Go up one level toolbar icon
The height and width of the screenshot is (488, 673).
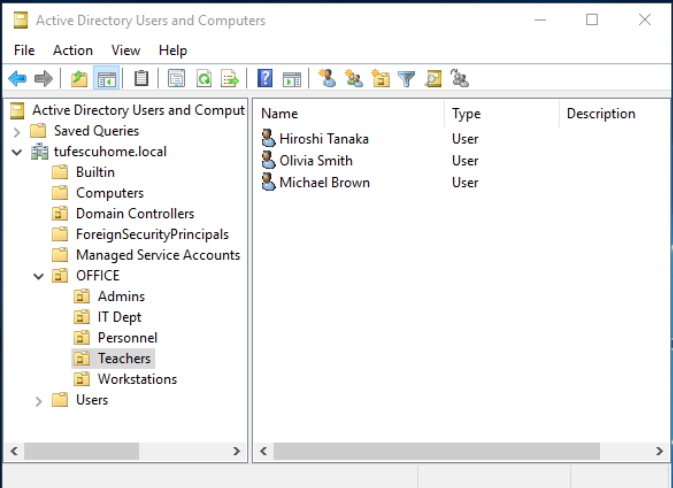[79, 79]
